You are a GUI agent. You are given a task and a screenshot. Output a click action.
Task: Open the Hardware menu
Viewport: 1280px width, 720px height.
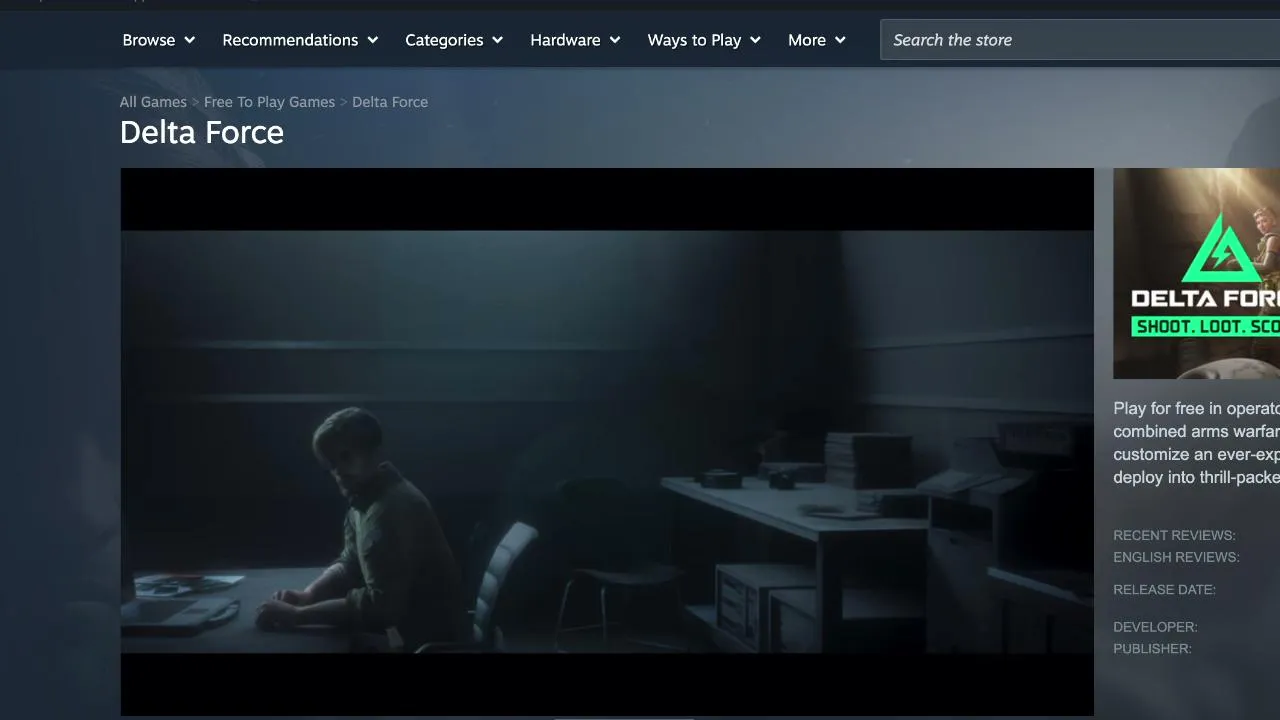coord(575,40)
